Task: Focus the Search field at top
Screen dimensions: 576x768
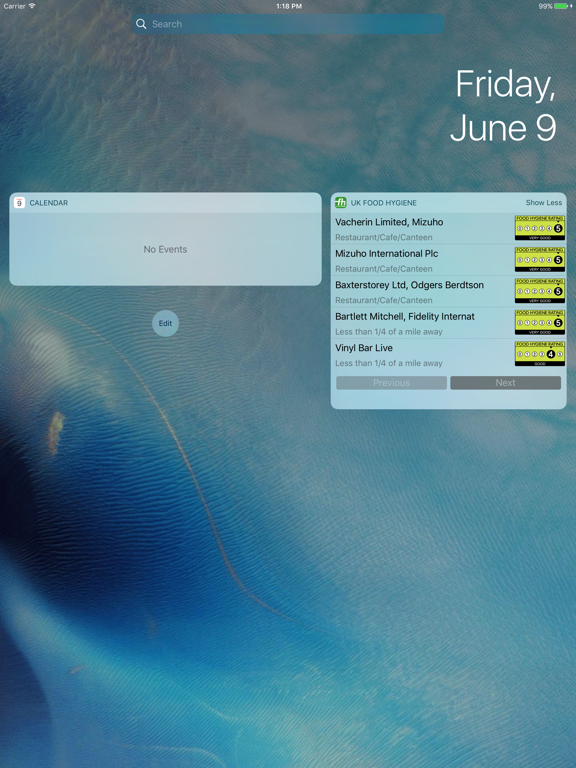Action: (x=288, y=24)
